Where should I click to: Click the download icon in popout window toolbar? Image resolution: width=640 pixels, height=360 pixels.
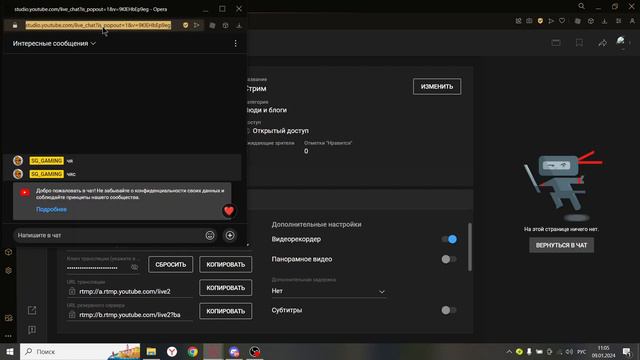coord(239,25)
